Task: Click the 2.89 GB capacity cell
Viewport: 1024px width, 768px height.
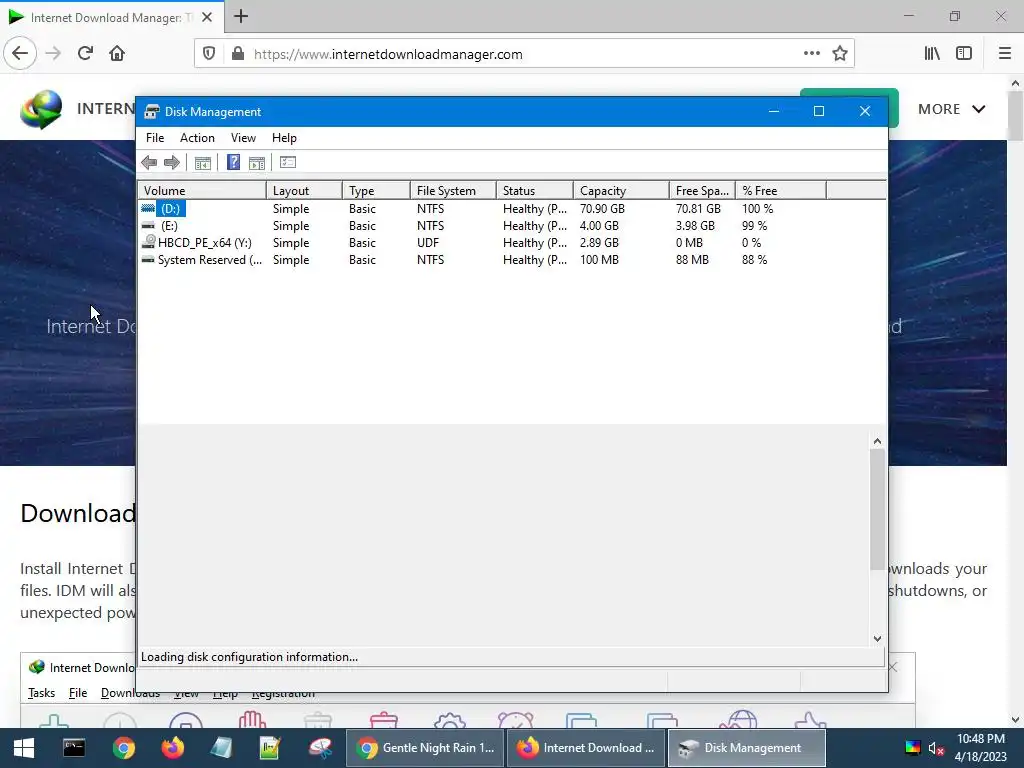Action: point(599,242)
